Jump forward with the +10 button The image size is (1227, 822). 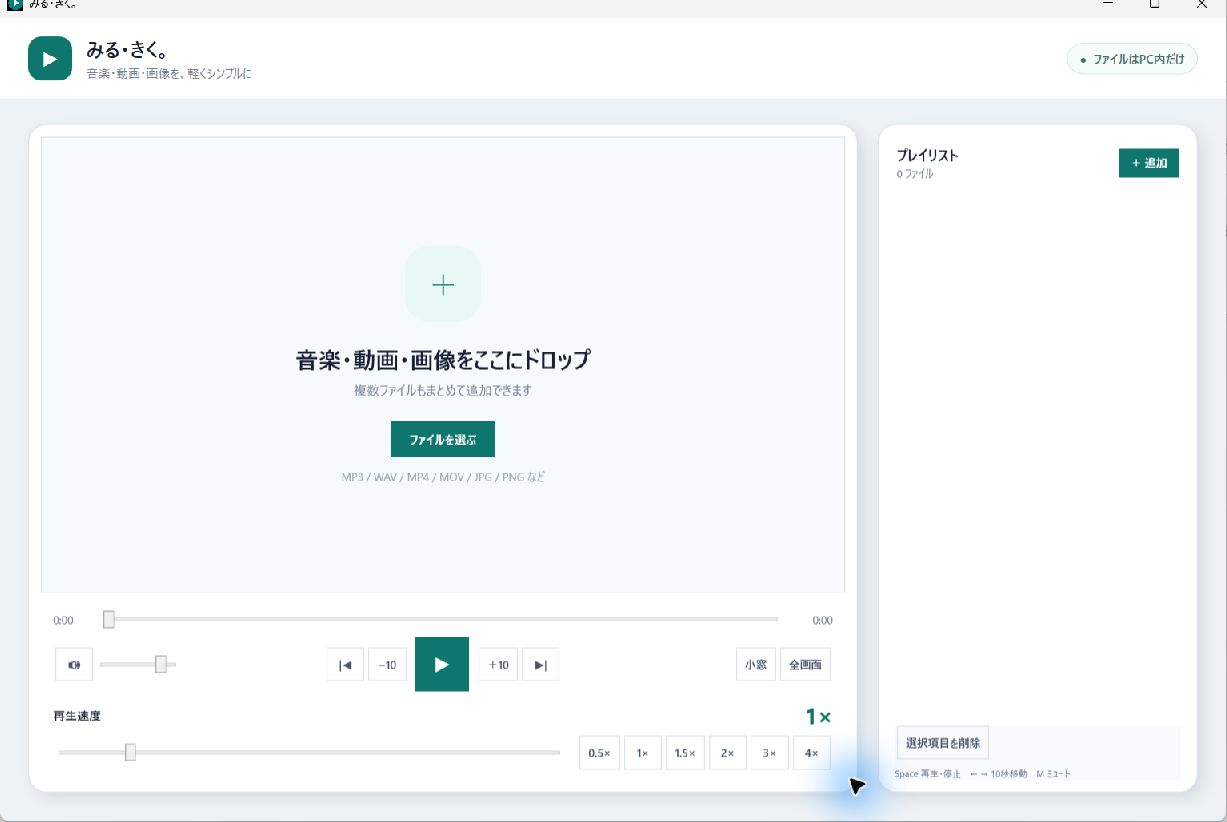click(498, 665)
